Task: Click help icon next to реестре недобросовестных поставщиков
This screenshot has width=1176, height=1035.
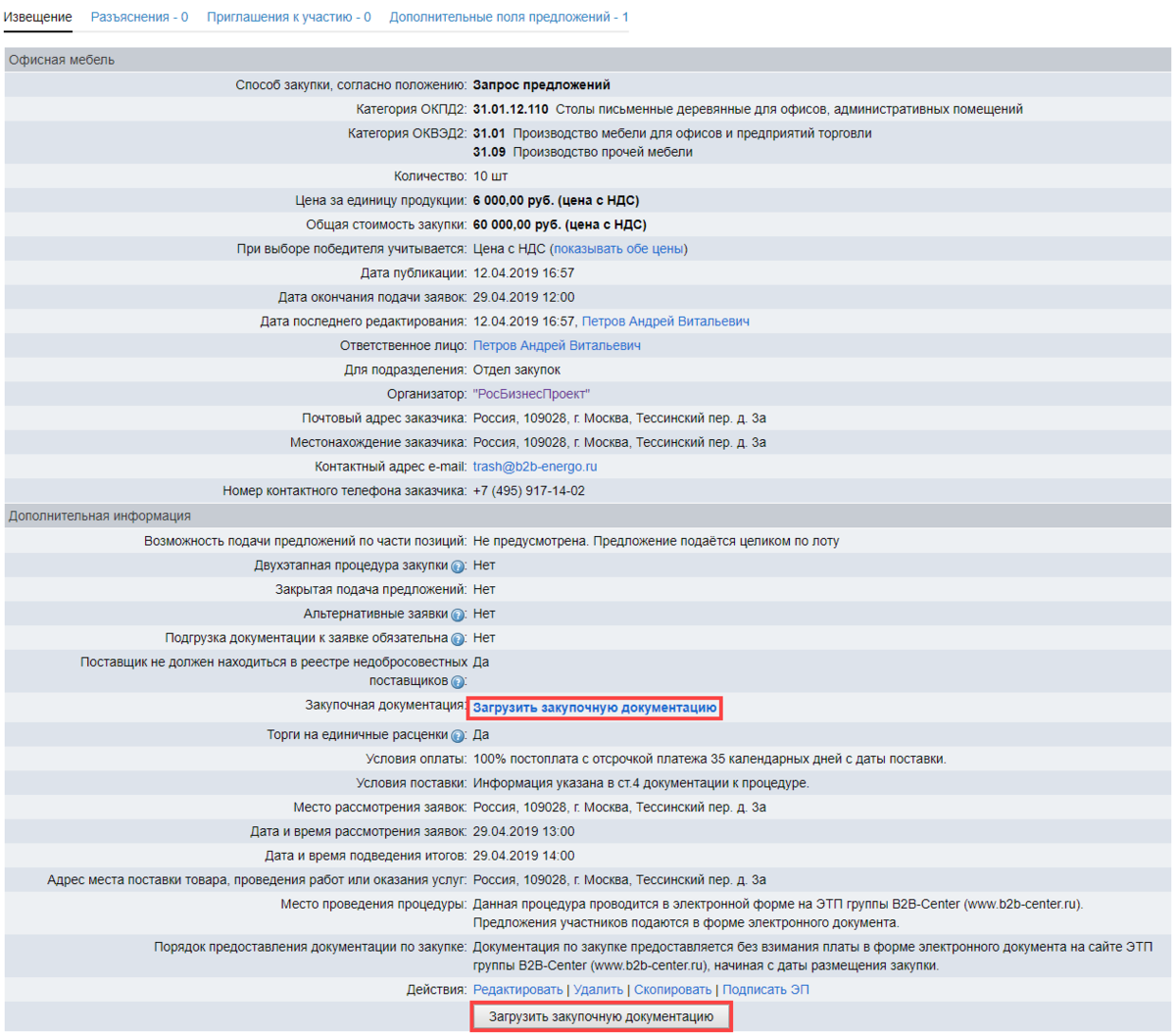Action: pos(457,682)
